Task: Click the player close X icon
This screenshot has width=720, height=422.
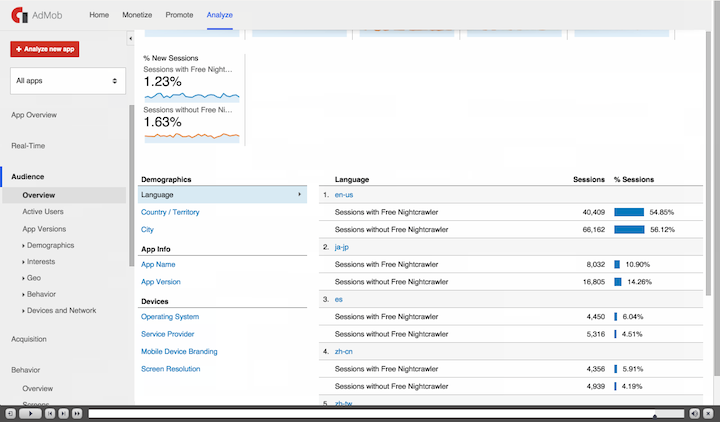Action: pyautogui.click(x=708, y=414)
